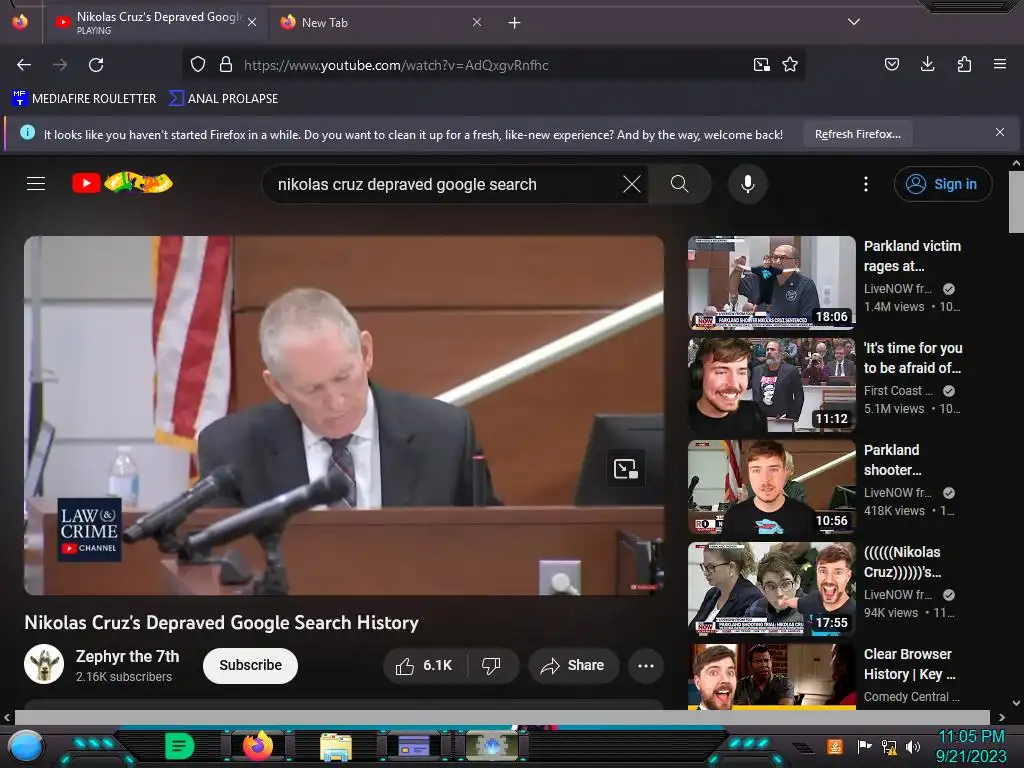Bookmark this page with the star icon
Image resolution: width=1024 pixels, height=768 pixels.
(x=790, y=65)
